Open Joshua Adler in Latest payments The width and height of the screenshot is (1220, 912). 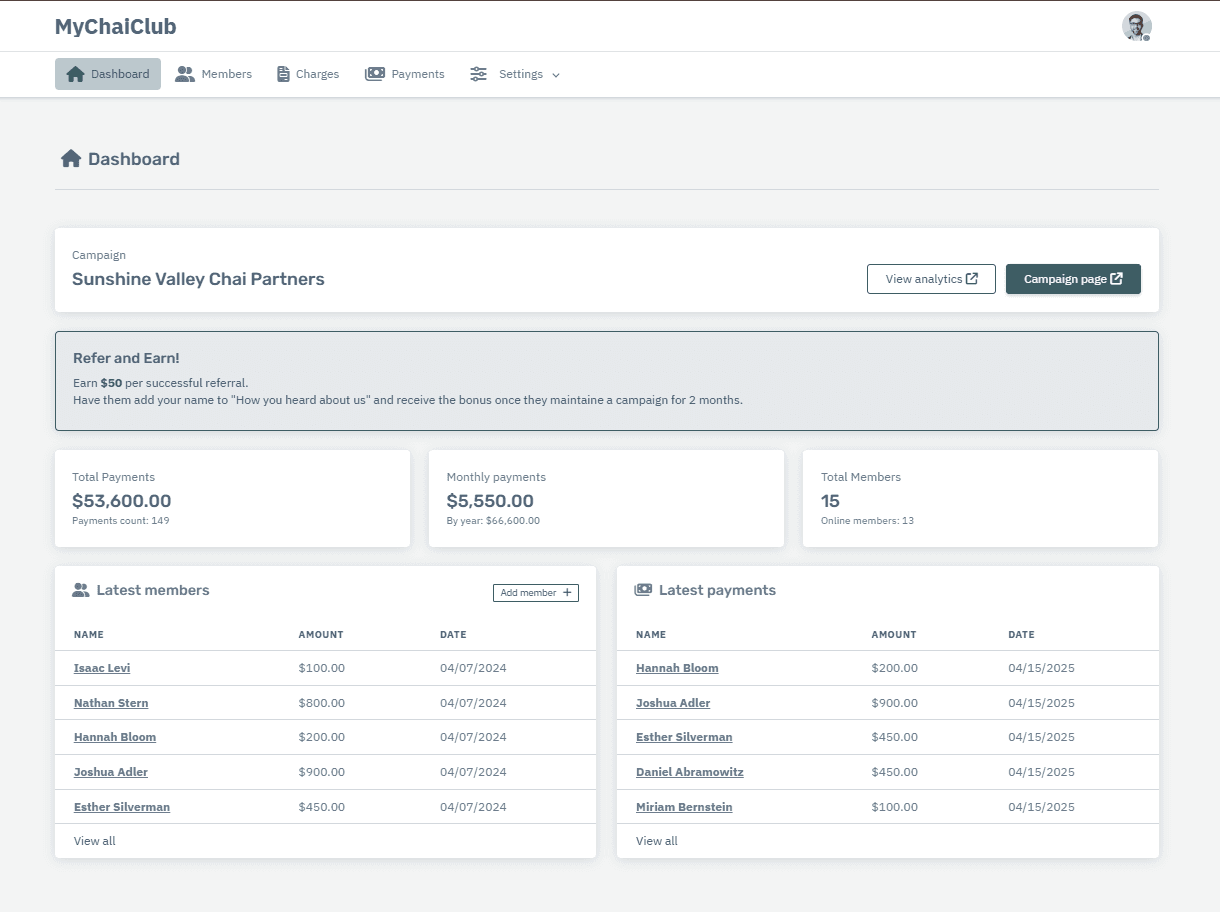[x=673, y=703]
